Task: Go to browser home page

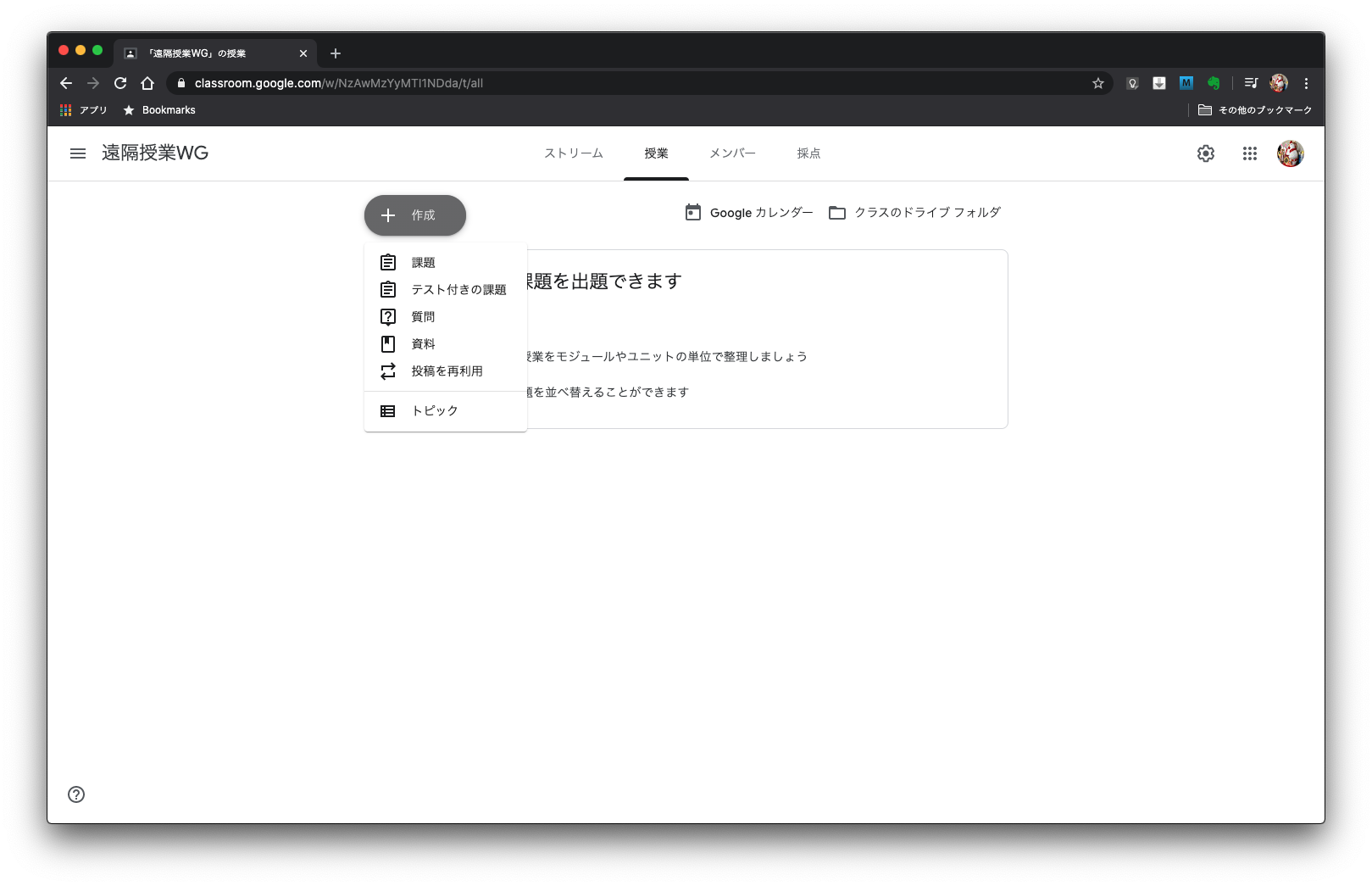Action: pyautogui.click(x=147, y=83)
